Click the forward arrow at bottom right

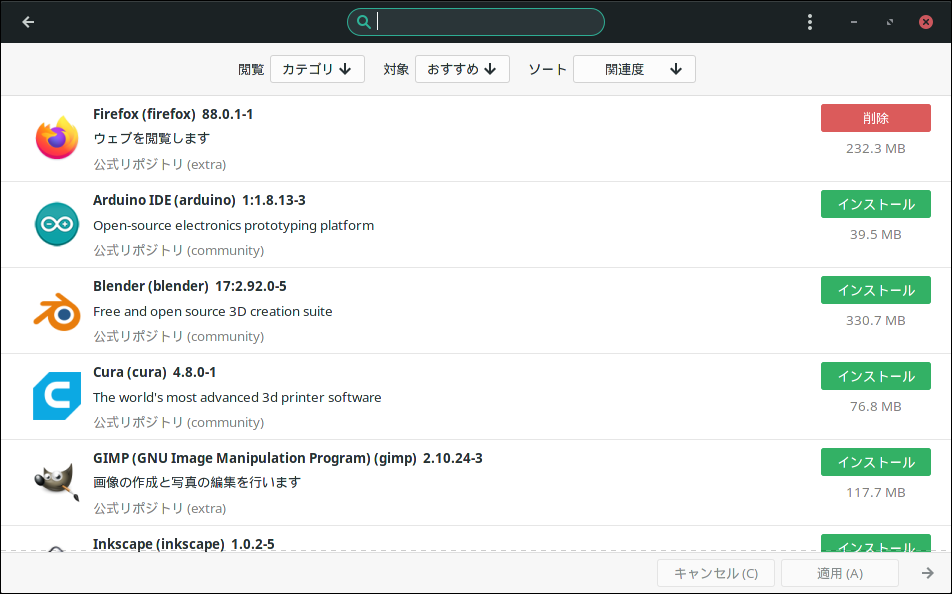928,573
